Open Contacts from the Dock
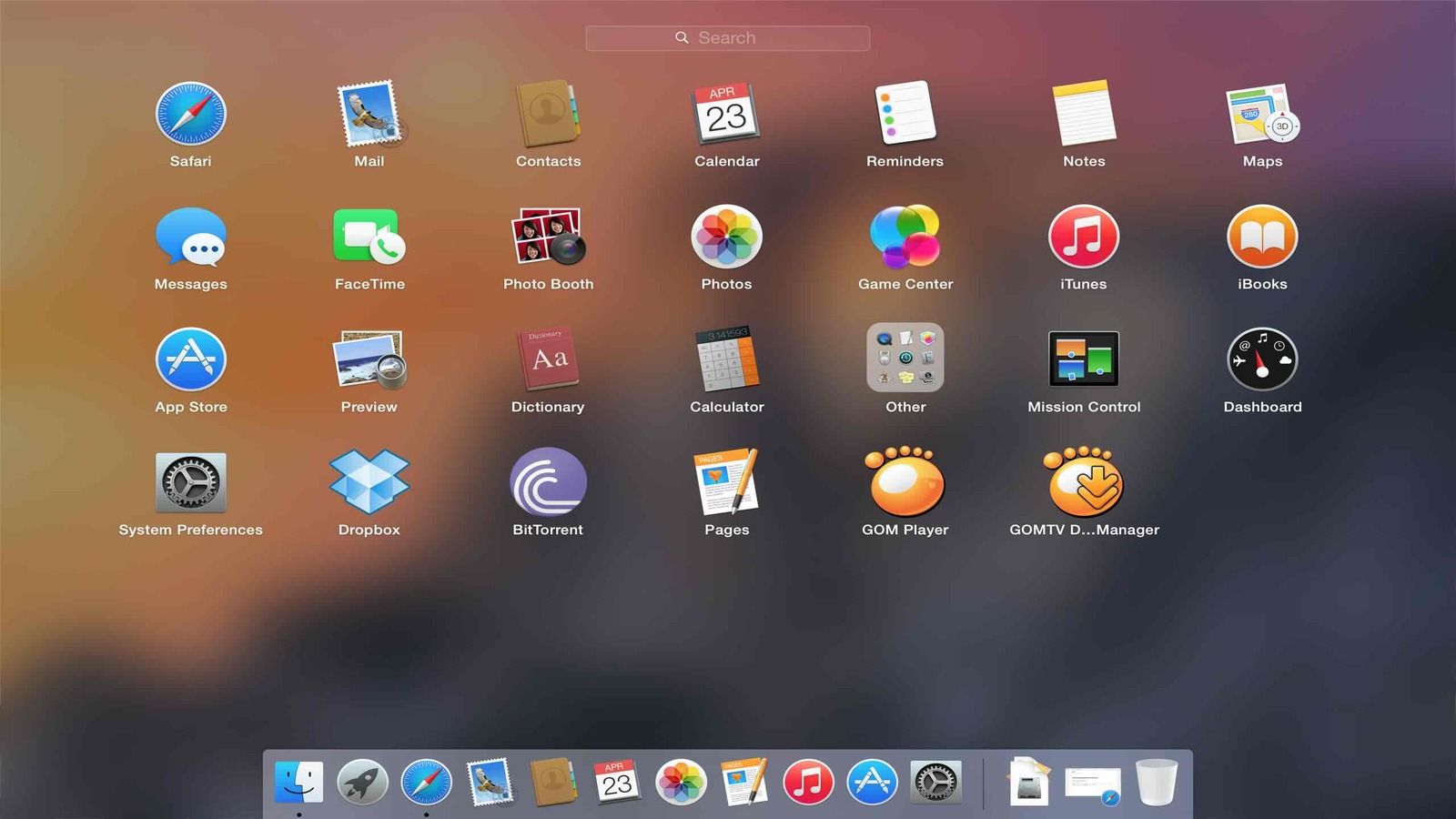 click(553, 782)
